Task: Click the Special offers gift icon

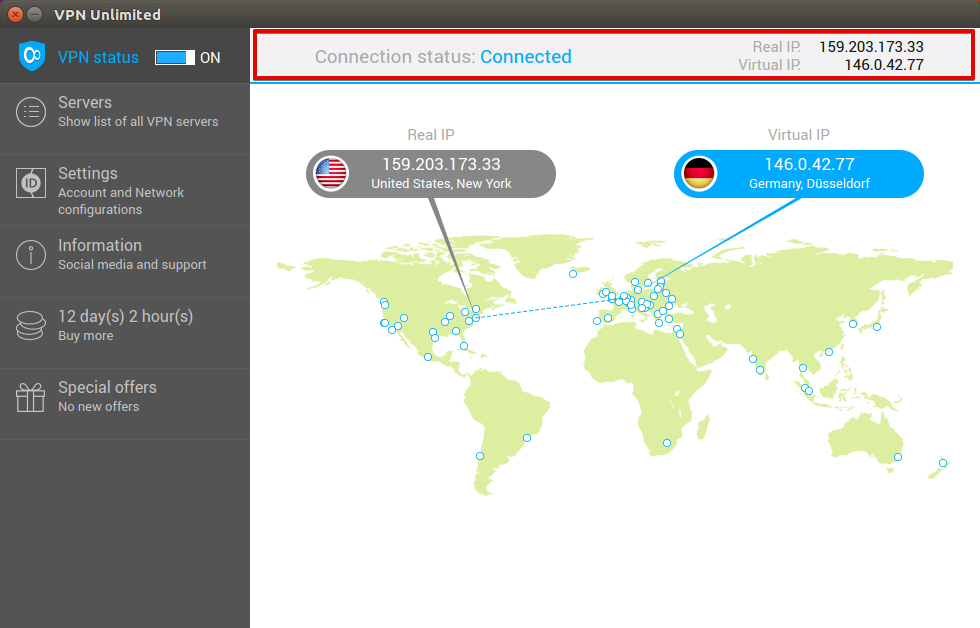Action: coord(31,397)
